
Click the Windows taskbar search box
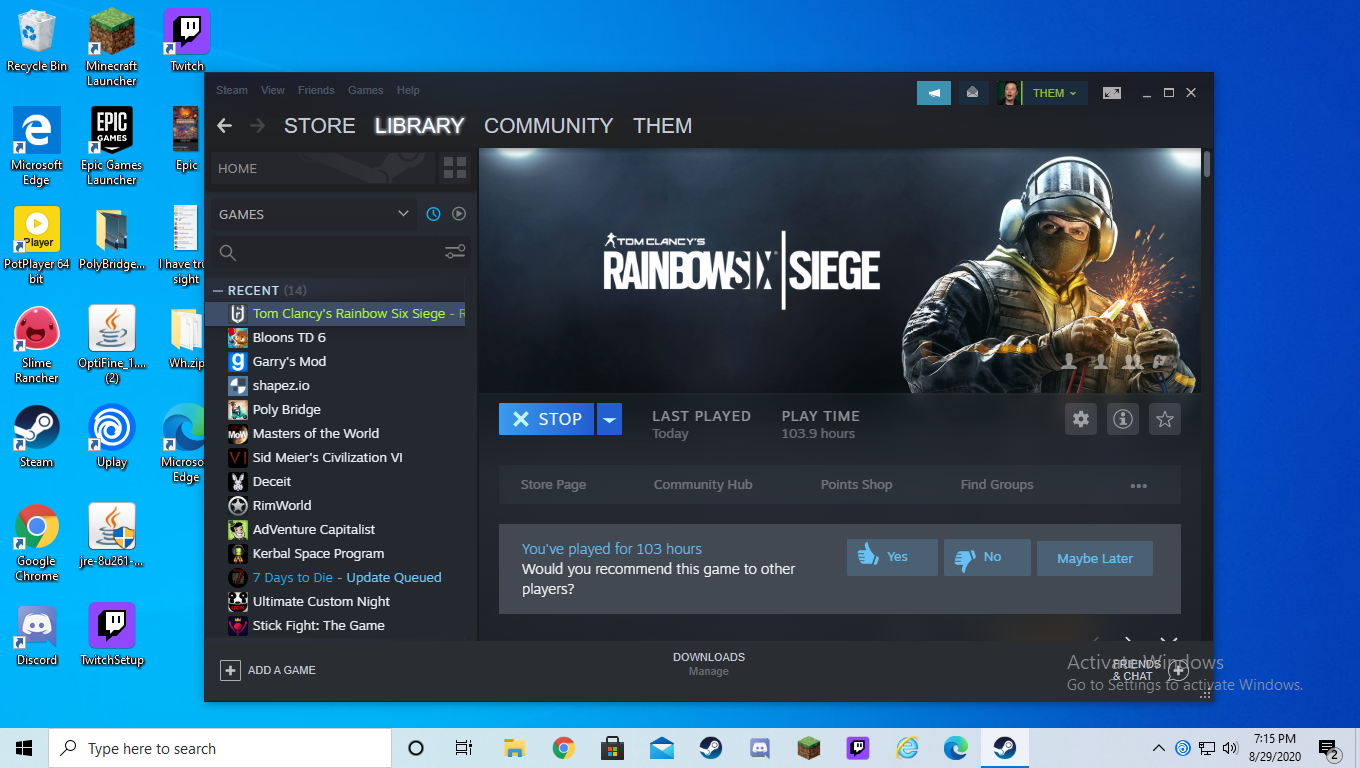click(x=219, y=748)
